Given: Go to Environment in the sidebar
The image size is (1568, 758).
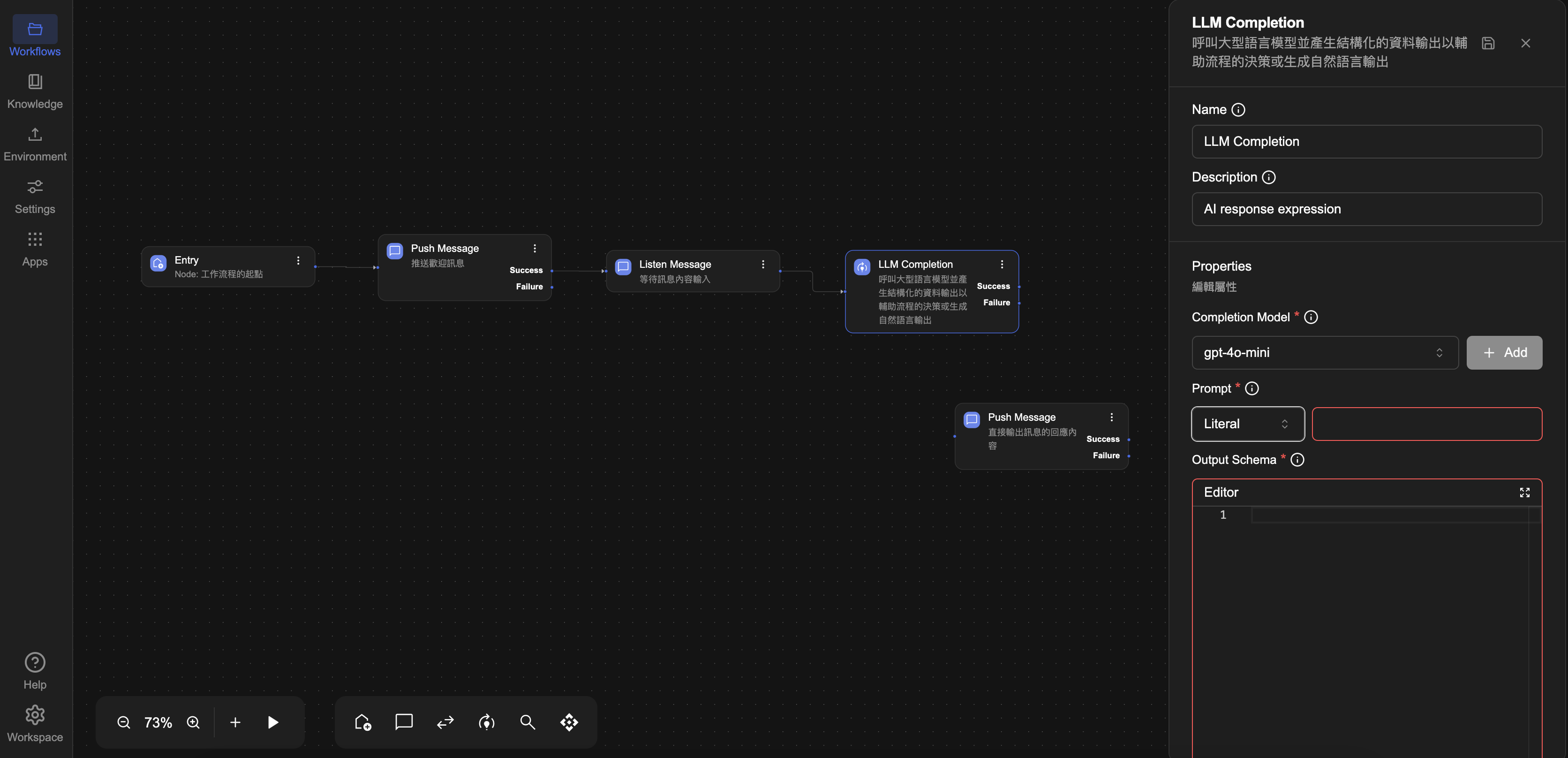Looking at the screenshot, I should 35,144.
